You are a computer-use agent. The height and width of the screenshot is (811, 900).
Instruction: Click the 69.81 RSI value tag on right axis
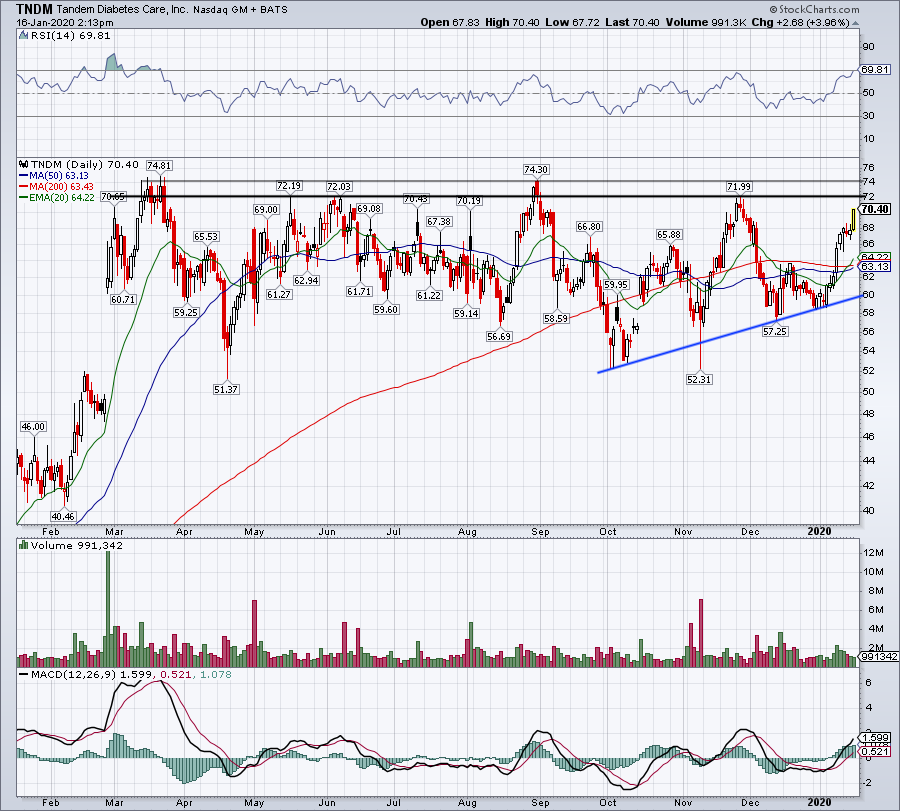click(x=875, y=69)
